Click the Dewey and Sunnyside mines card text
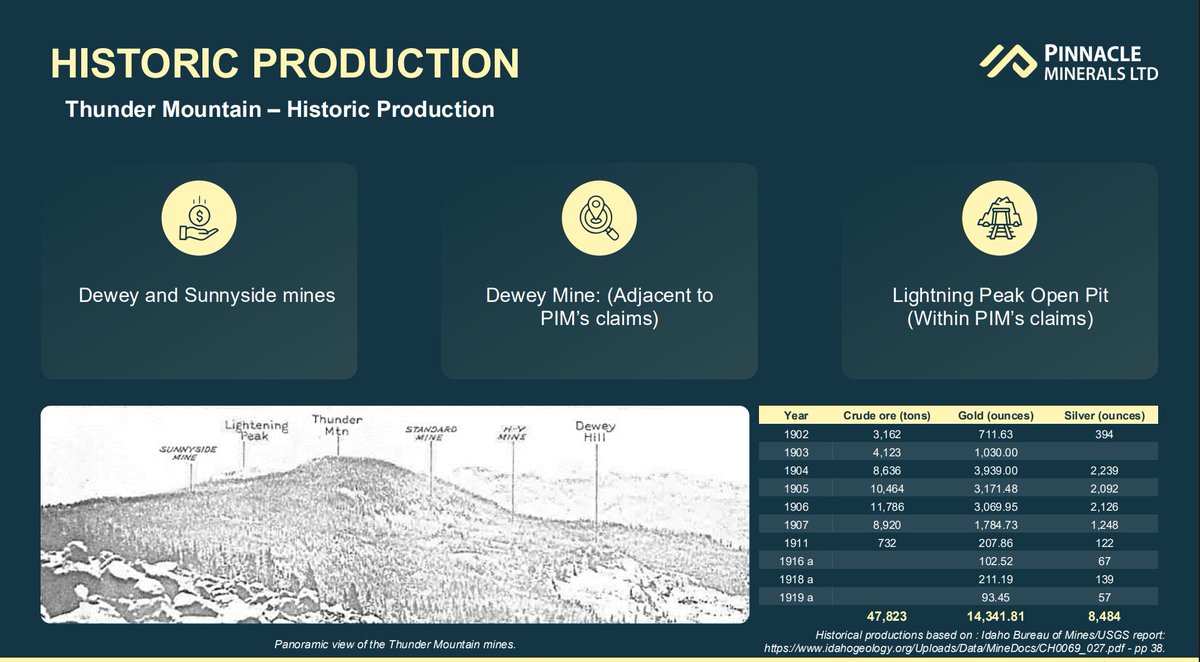This screenshot has height=662, width=1200. [x=207, y=295]
